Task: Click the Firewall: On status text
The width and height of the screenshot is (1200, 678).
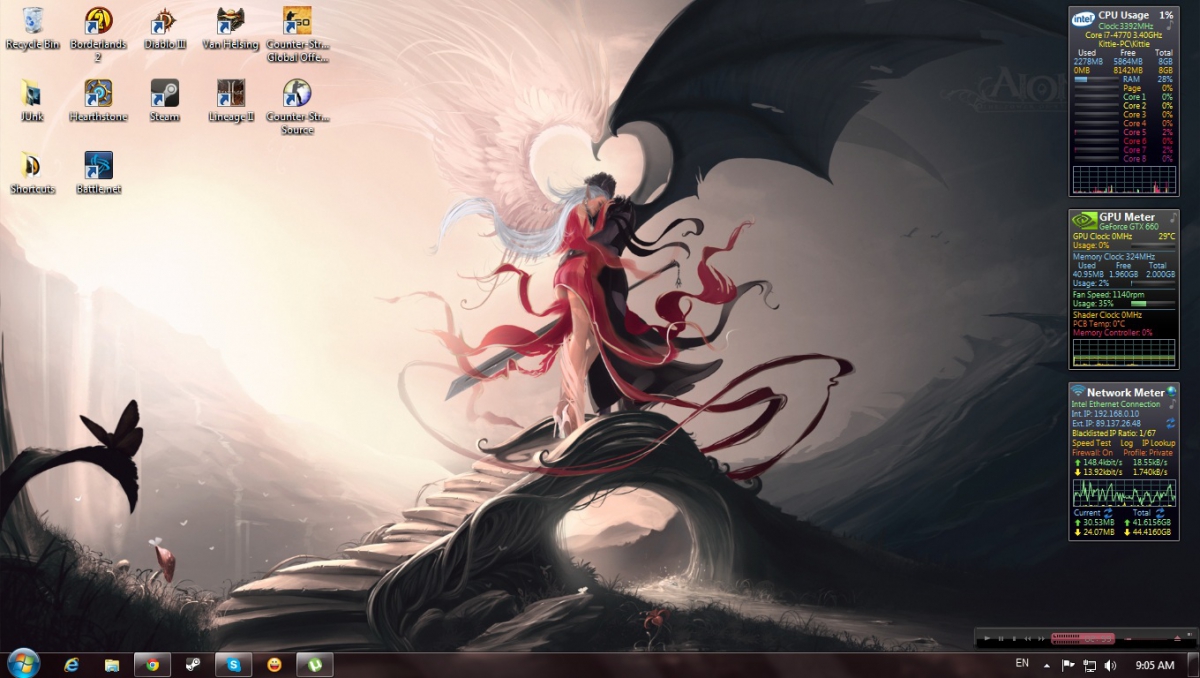Action: click(1092, 453)
